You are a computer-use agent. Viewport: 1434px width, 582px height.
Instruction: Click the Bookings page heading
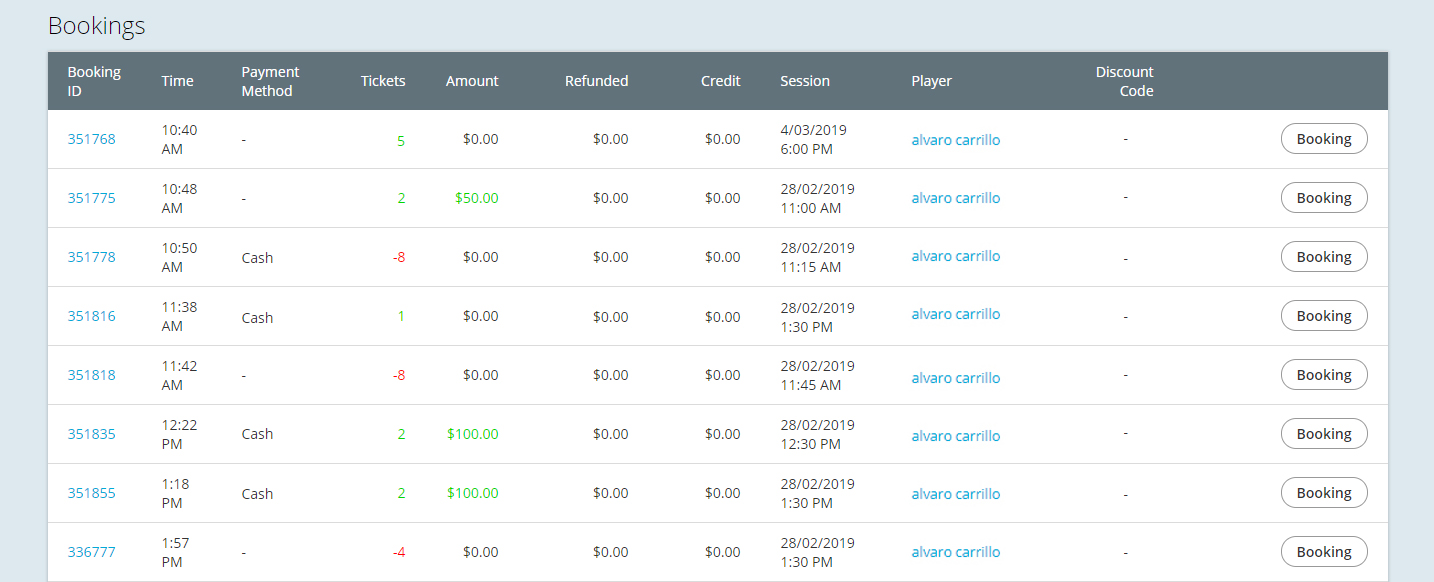click(x=97, y=26)
